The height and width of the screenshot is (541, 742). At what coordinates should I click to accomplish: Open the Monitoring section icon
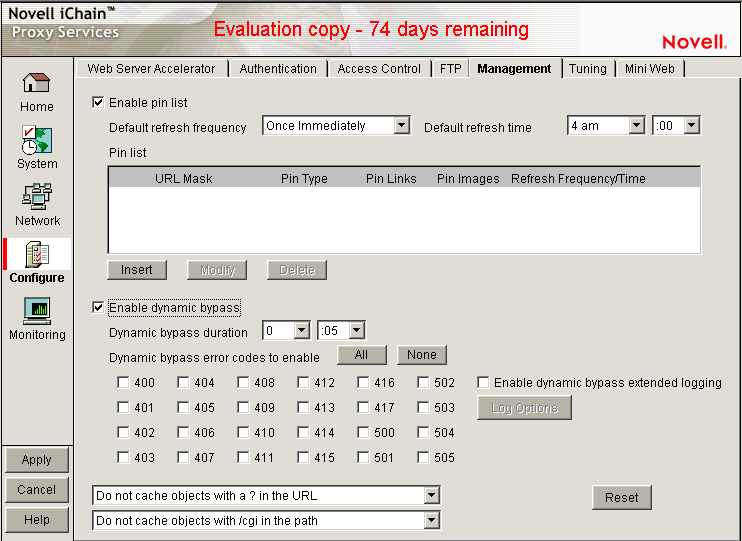(x=36, y=310)
